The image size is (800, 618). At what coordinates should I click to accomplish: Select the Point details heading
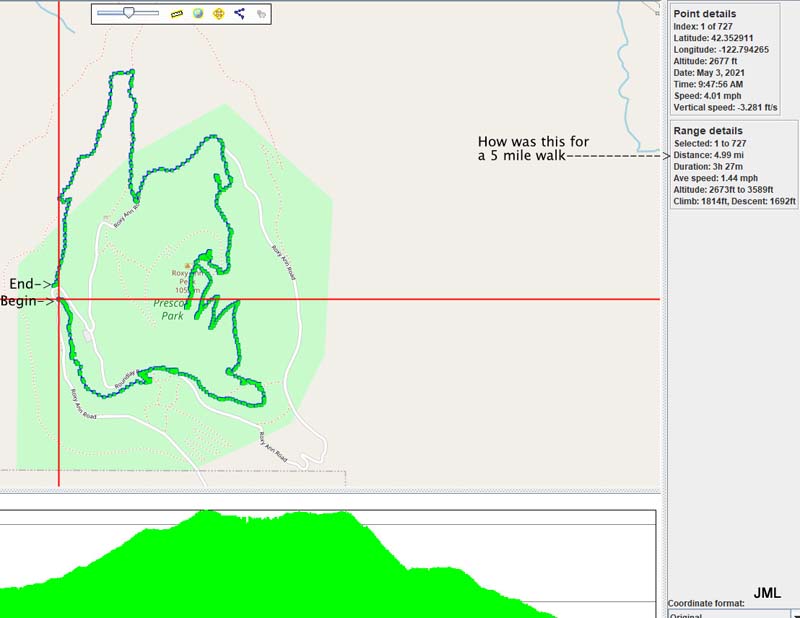707,13
